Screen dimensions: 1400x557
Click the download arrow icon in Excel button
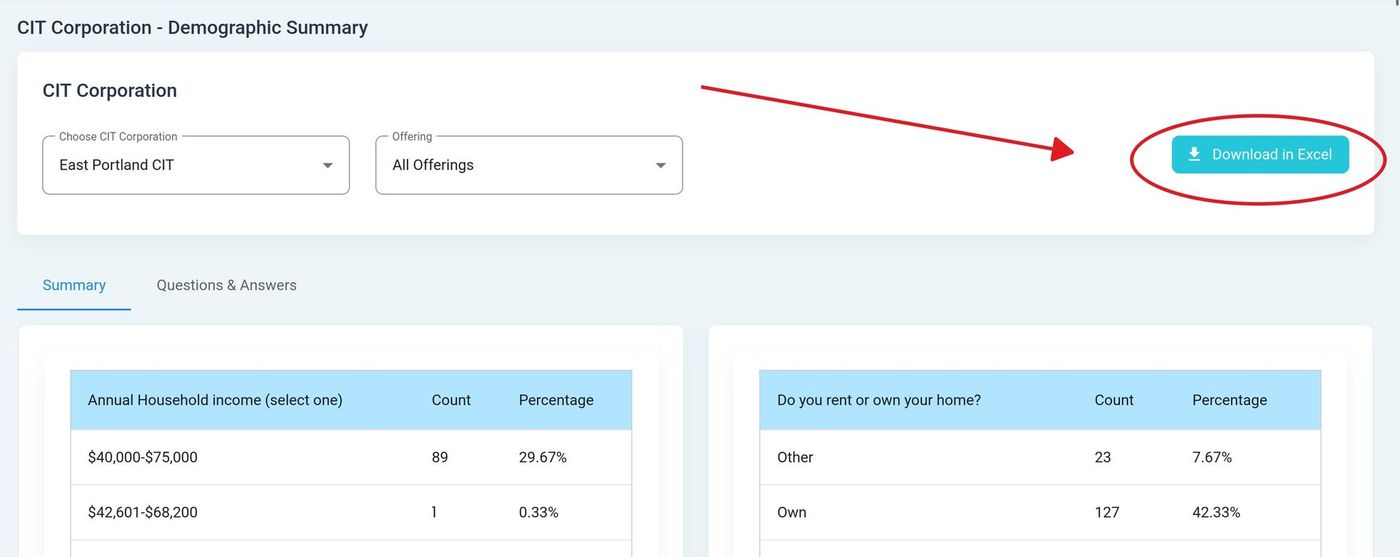1193,155
